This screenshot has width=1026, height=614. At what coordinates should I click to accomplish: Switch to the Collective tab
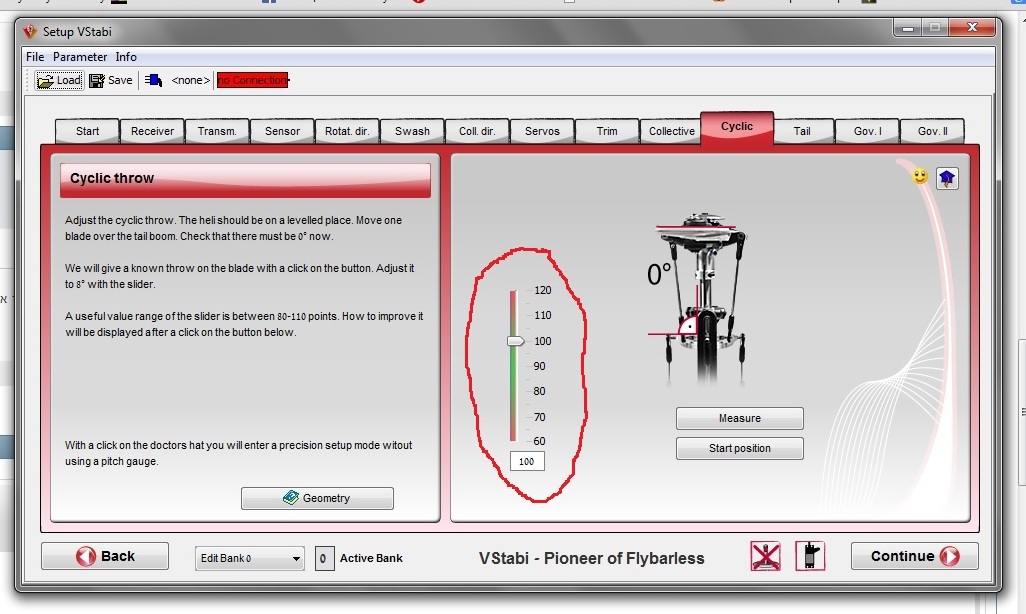pos(671,131)
